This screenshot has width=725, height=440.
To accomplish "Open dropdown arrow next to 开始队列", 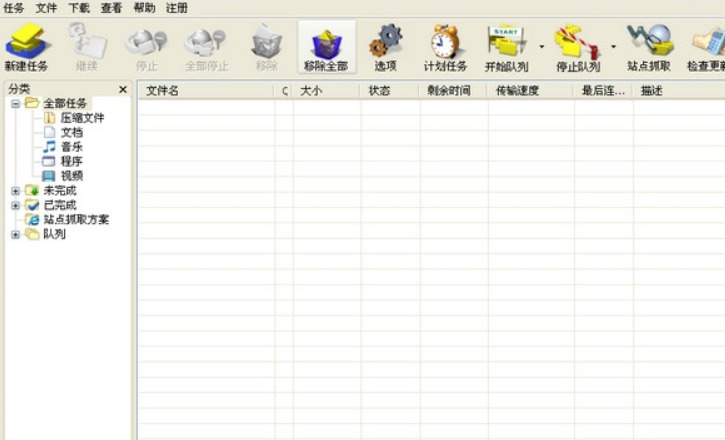I will (x=541, y=47).
